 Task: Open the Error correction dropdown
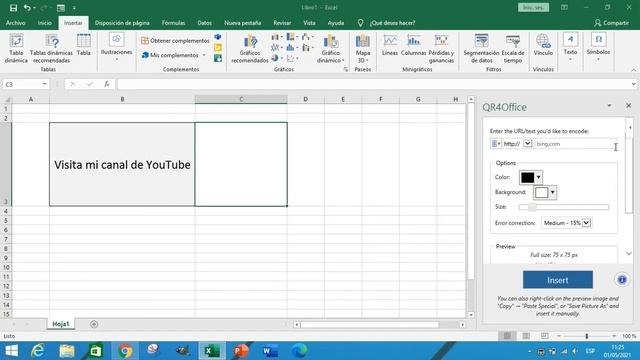[x=567, y=223]
